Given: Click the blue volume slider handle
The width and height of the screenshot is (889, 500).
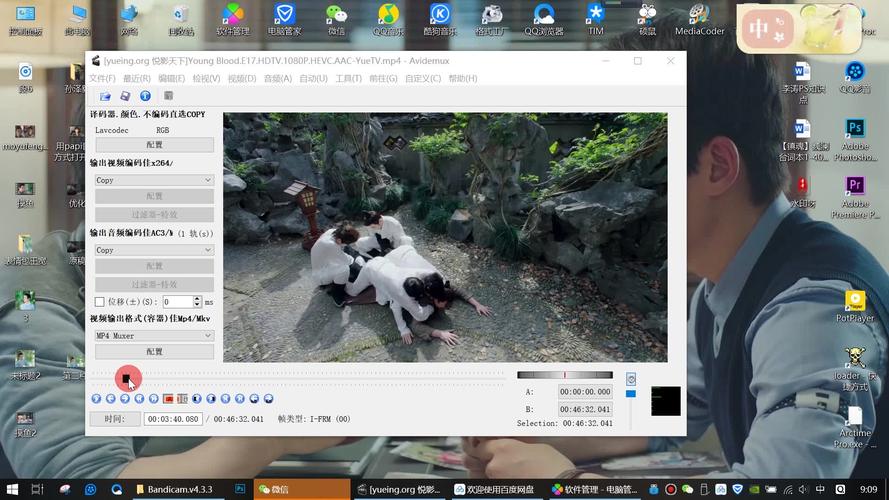Looking at the screenshot, I should point(630,393).
